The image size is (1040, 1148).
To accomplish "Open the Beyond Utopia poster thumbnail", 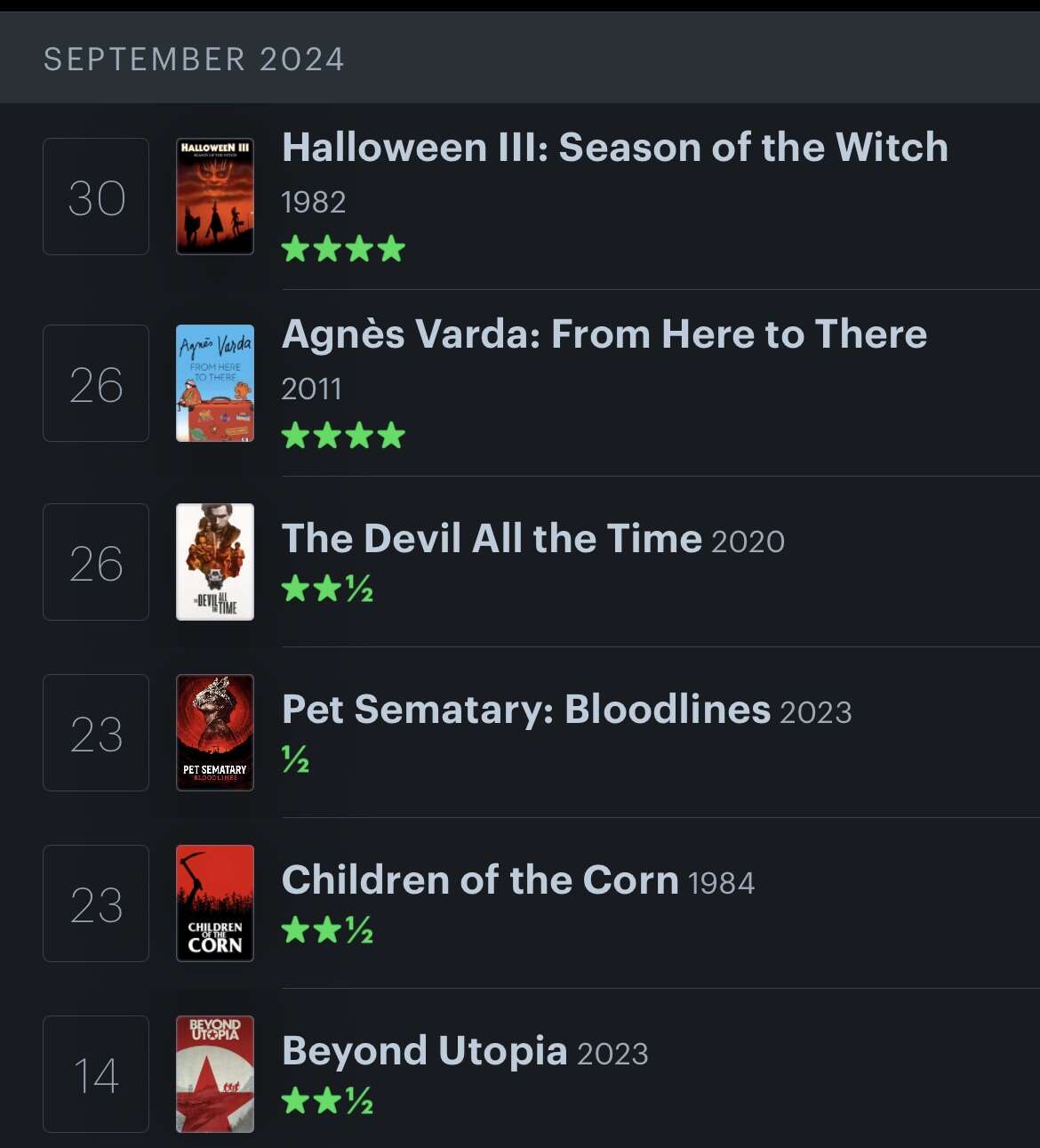I will [215, 1074].
